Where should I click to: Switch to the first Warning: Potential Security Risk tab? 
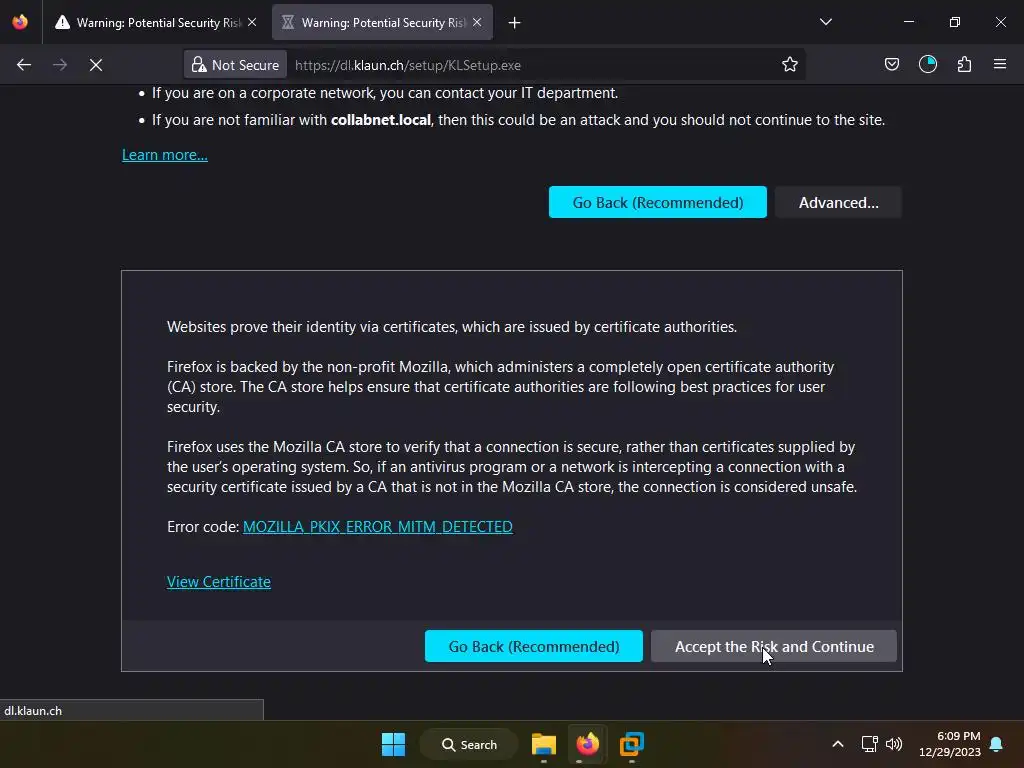[157, 23]
